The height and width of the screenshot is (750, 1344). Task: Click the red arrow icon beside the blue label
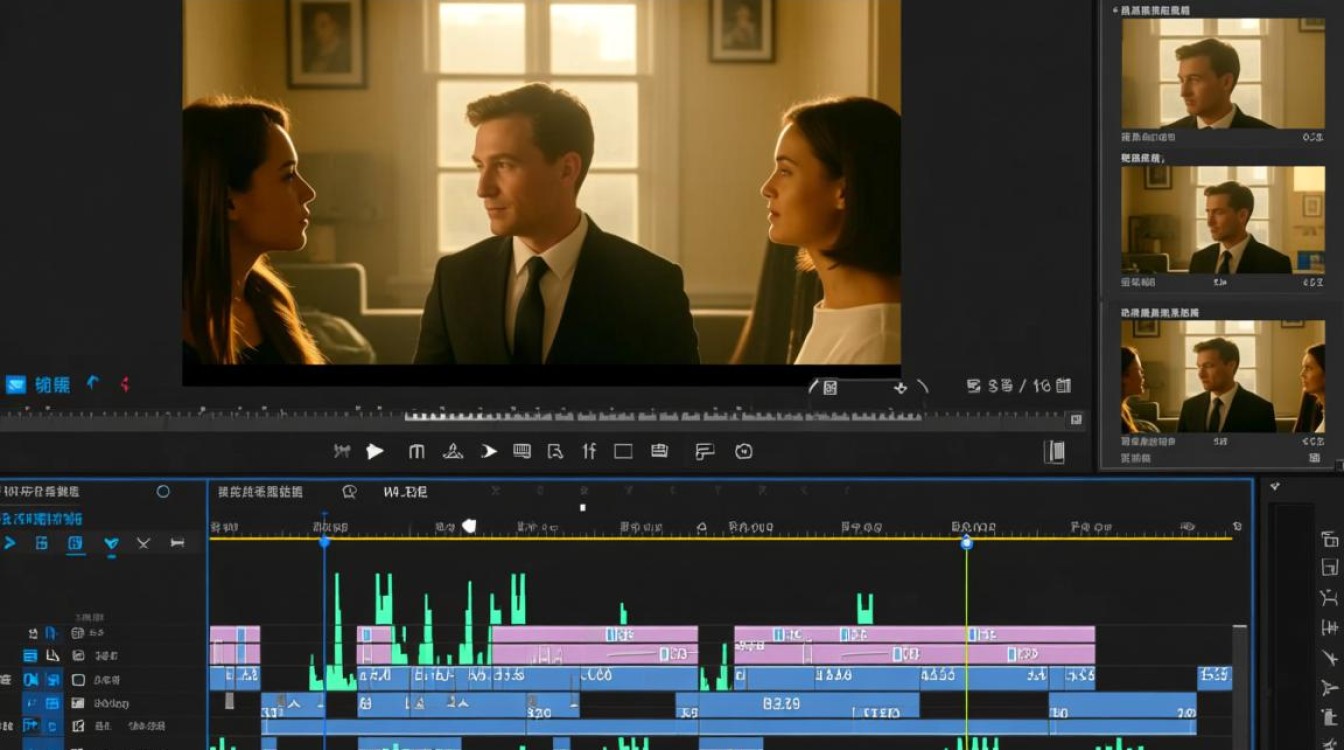coord(125,383)
